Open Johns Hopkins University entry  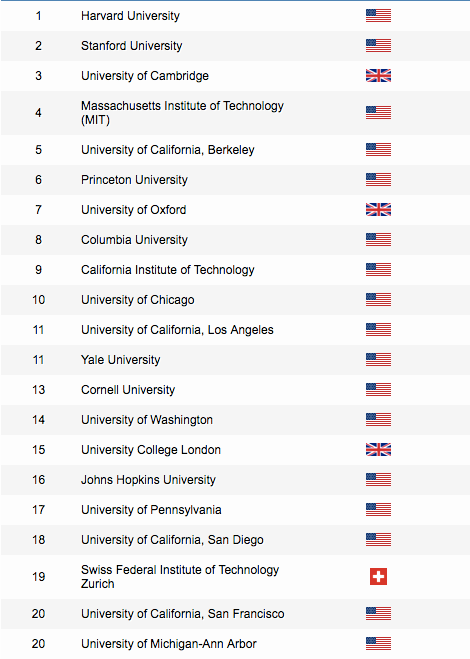148,480
